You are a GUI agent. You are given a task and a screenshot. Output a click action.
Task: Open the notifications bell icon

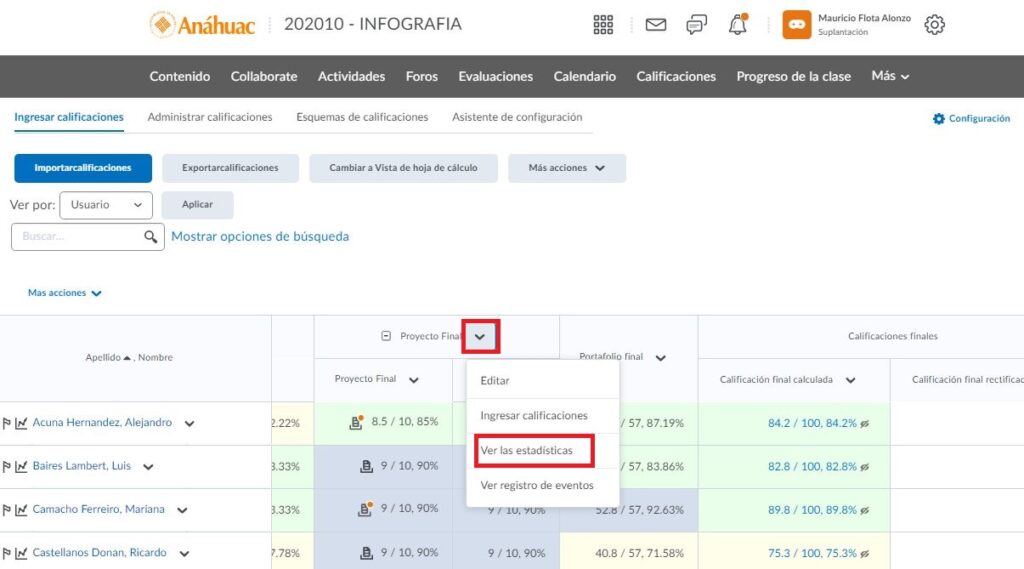click(x=738, y=25)
